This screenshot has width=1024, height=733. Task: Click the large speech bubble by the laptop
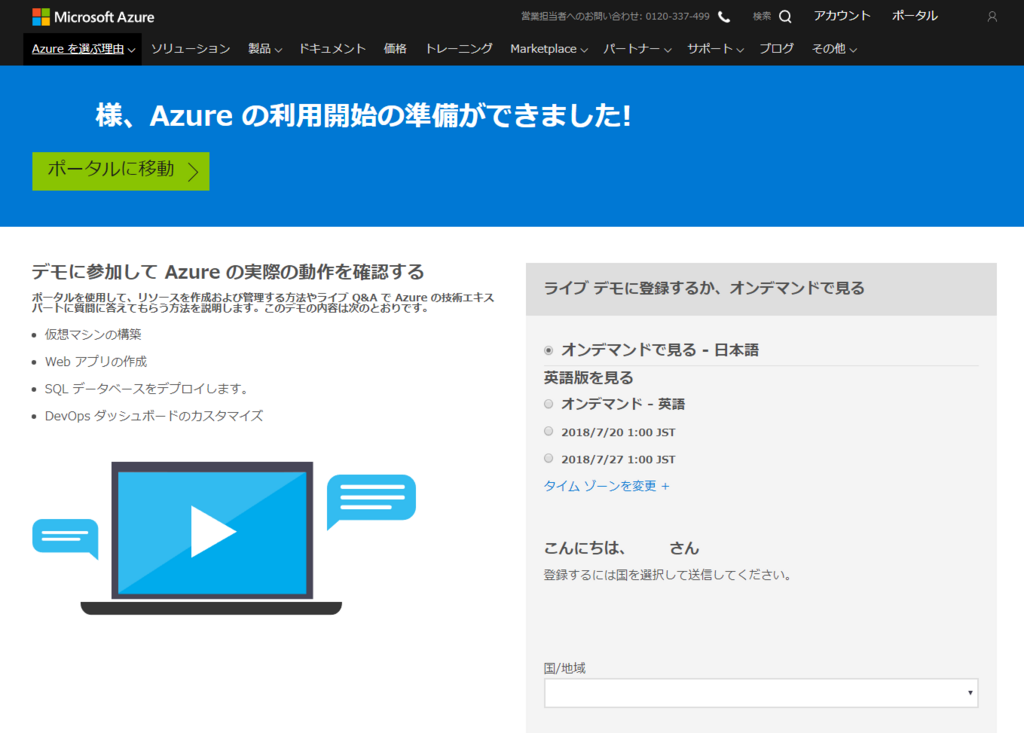click(x=371, y=500)
